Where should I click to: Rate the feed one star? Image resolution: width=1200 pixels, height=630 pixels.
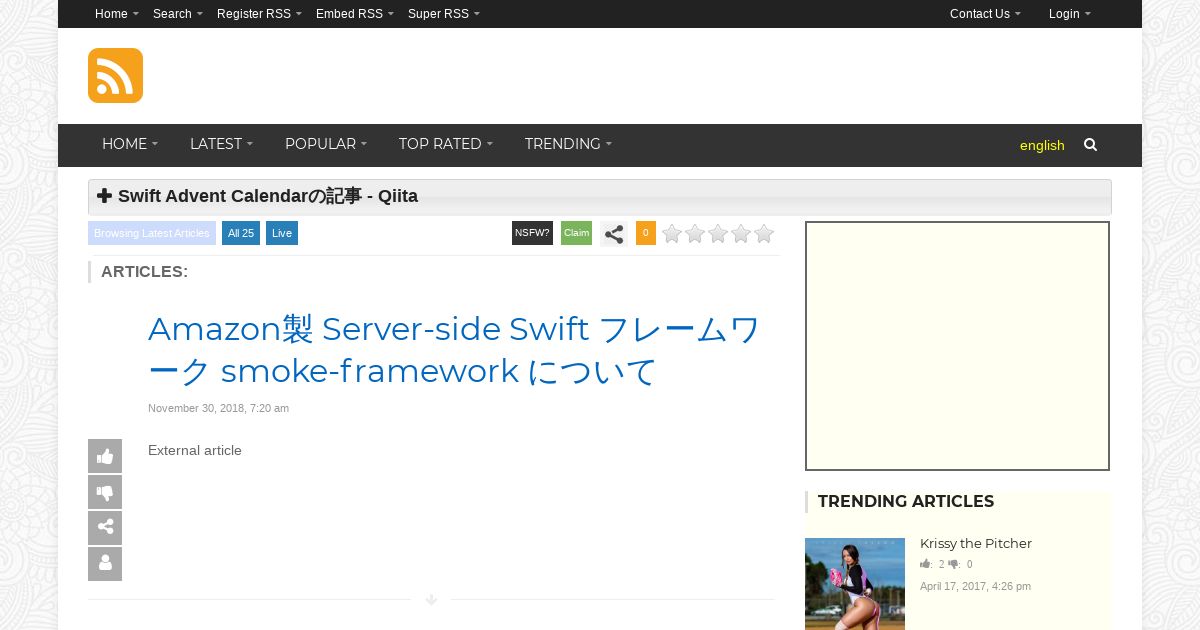[672, 234]
